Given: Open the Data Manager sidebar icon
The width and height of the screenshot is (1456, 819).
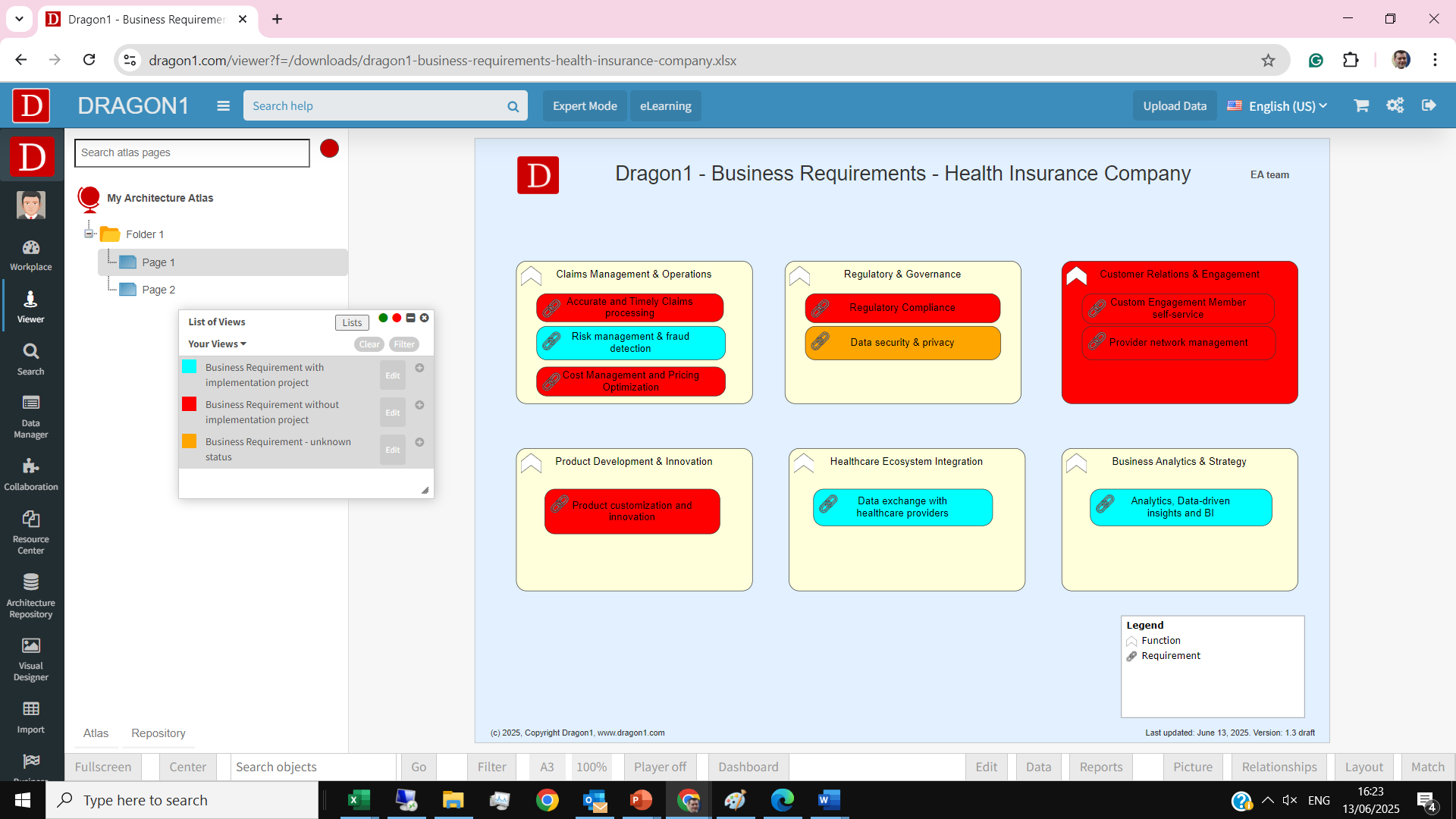Looking at the screenshot, I should pyautogui.click(x=31, y=417).
